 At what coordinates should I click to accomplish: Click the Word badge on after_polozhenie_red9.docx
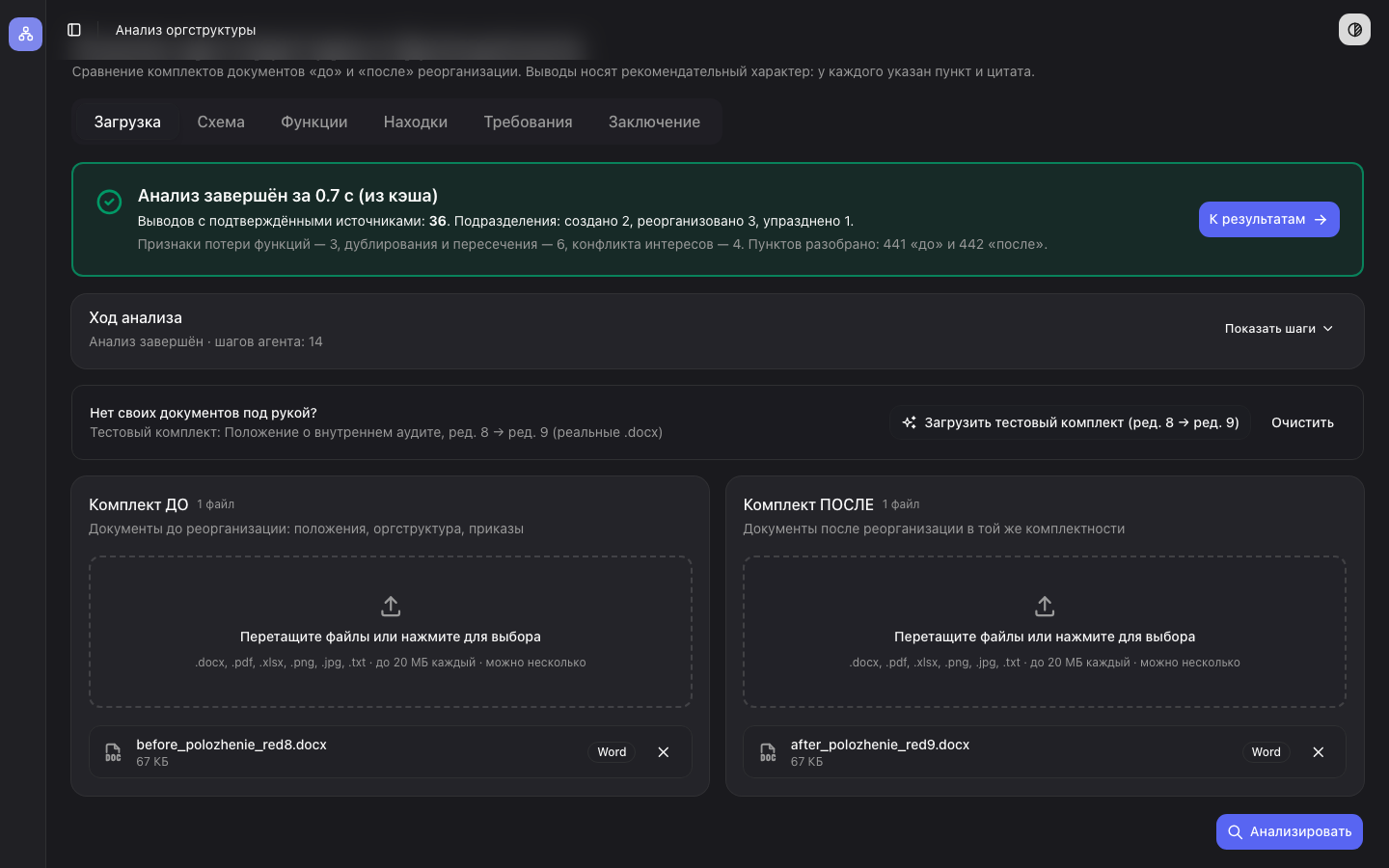(1266, 752)
